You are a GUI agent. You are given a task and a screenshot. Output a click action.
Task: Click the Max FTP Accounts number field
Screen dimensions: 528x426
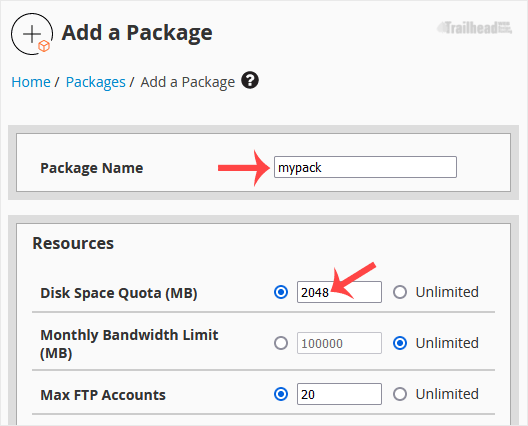tap(339, 394)
